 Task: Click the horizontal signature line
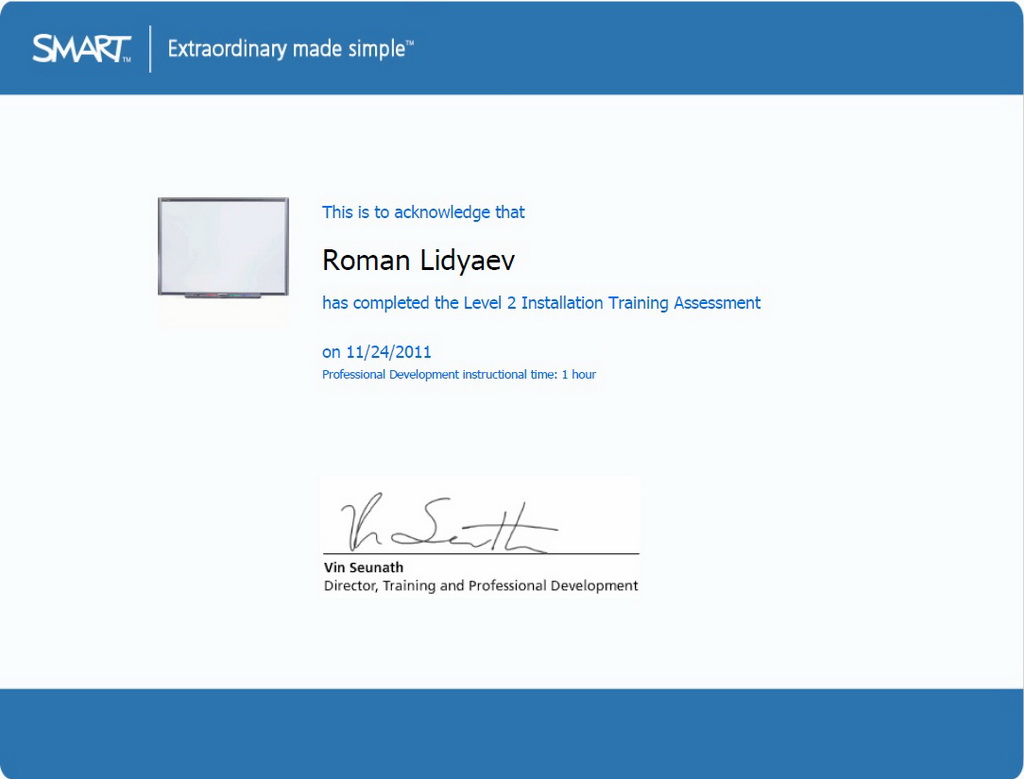tap(480, 553)
